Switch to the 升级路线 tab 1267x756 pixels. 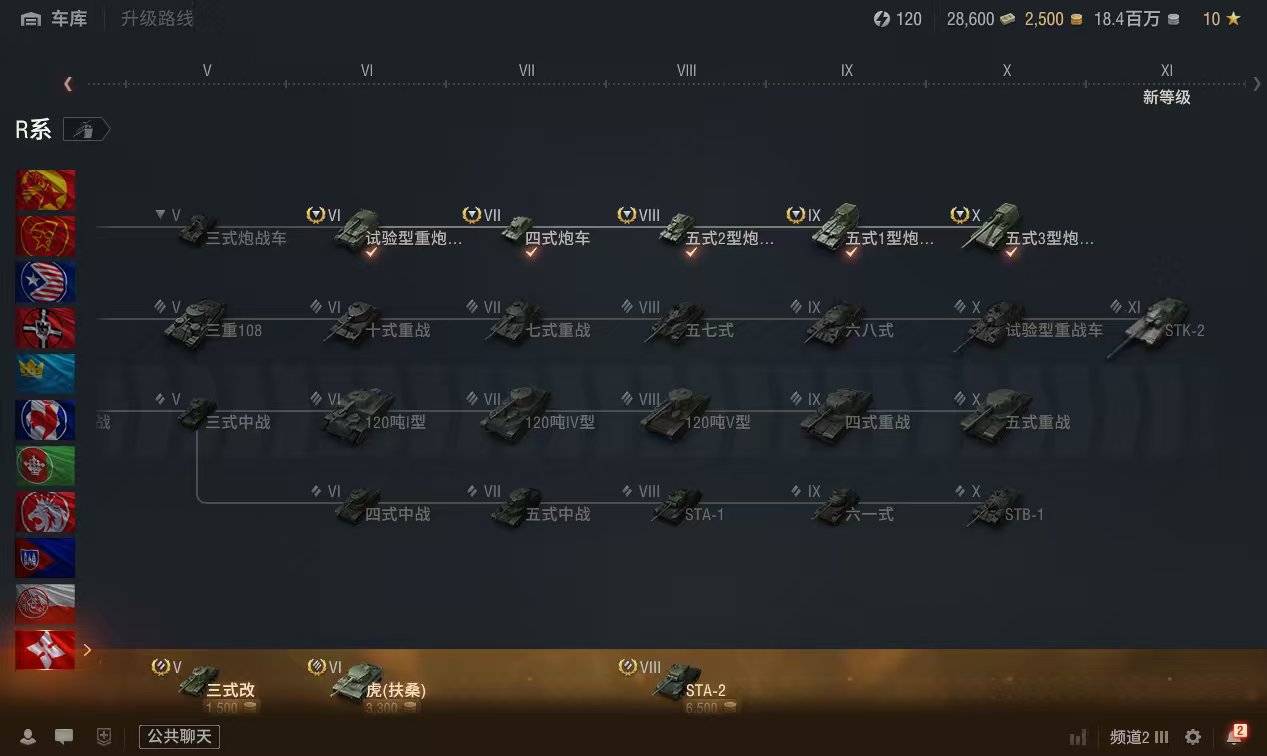(x=157, y=19)
